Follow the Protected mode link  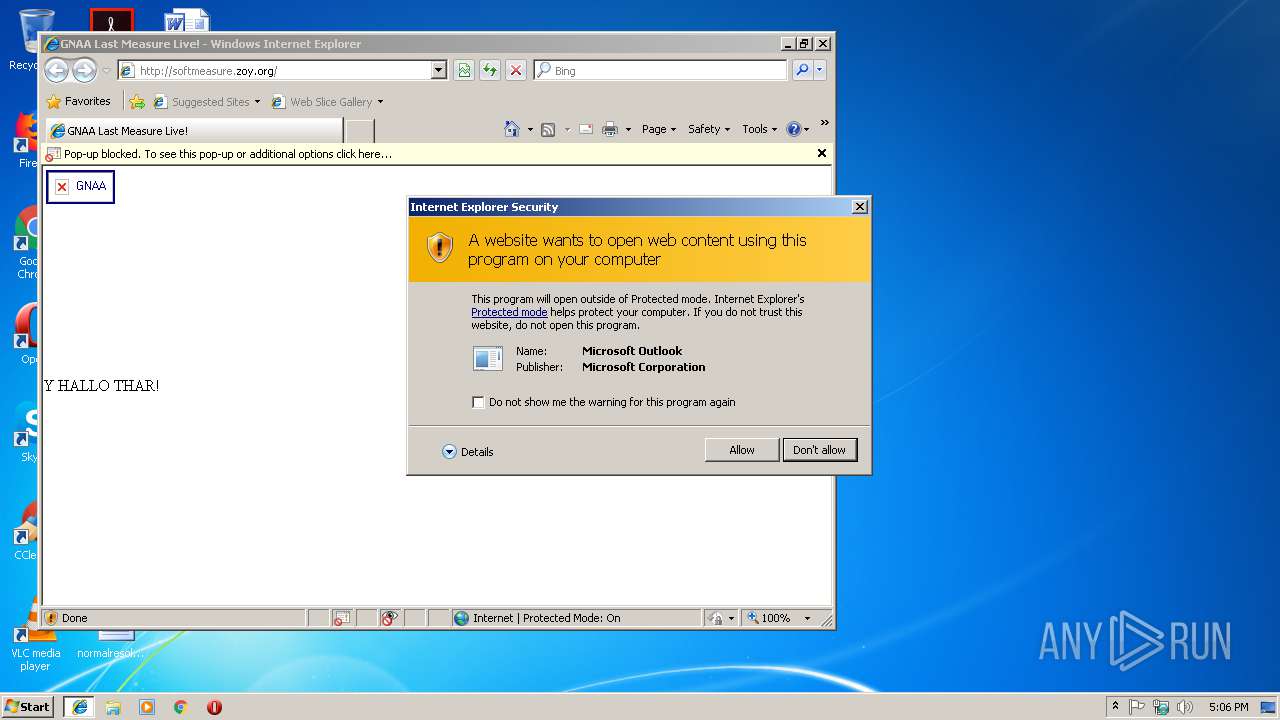pos(509,312)
